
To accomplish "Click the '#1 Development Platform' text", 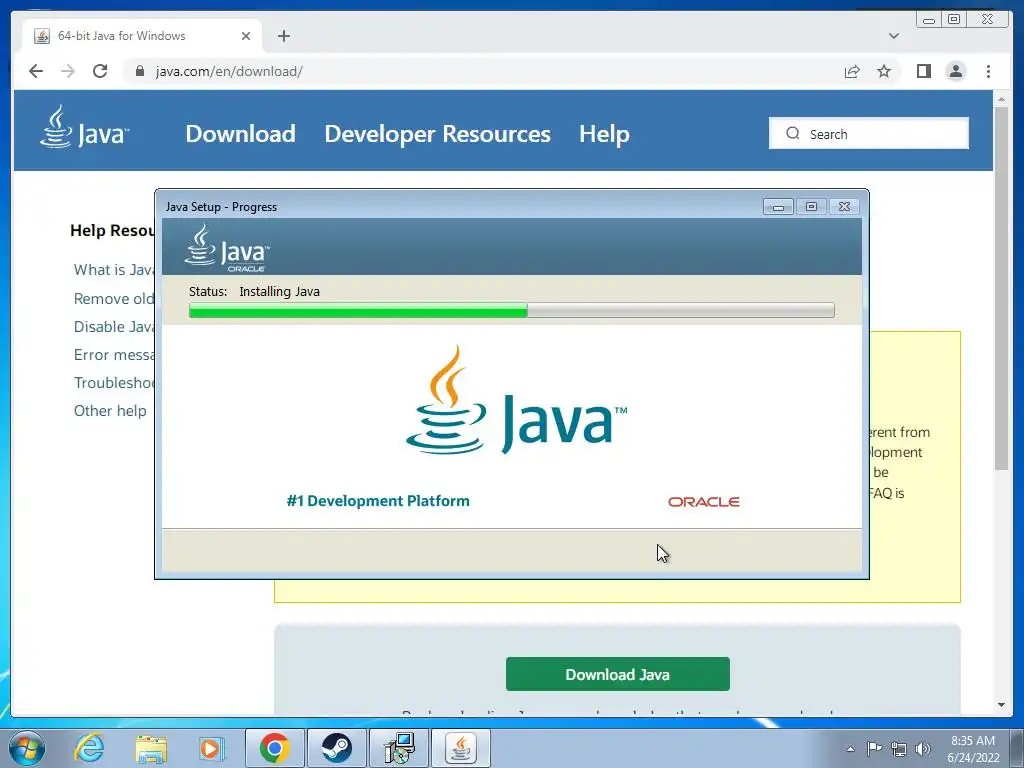I will click(378, 501).
